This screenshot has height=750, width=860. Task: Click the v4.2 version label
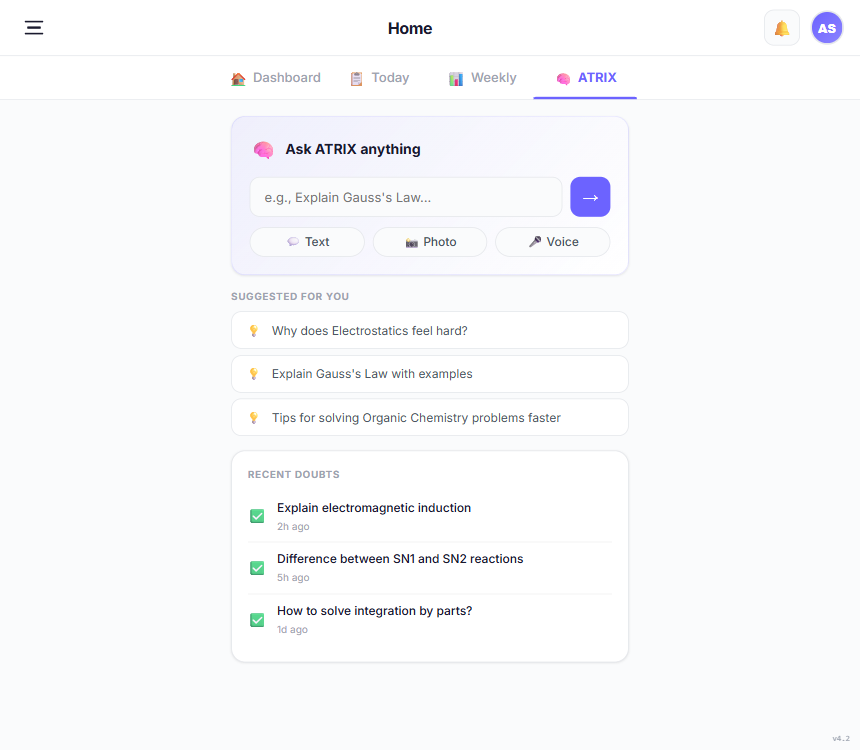click(841, 738)
